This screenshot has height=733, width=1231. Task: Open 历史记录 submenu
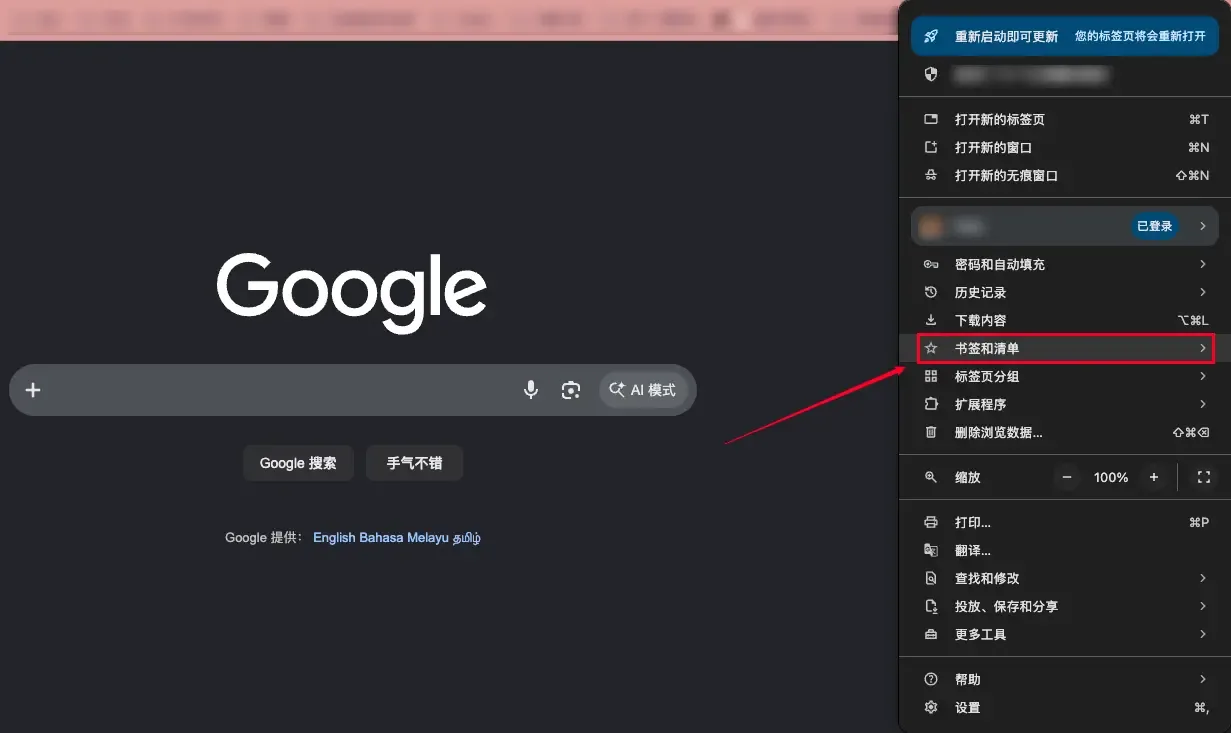coord(1064,292)
